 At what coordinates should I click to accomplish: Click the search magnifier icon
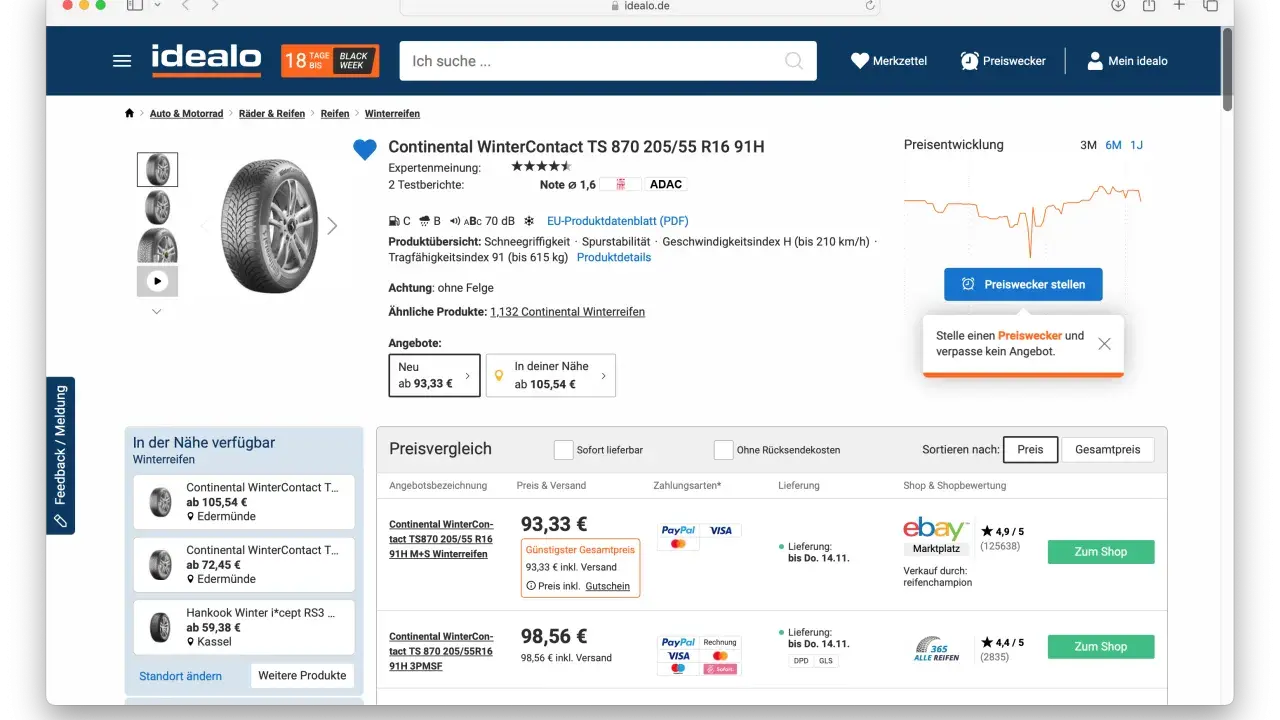[x=794, y=61]
